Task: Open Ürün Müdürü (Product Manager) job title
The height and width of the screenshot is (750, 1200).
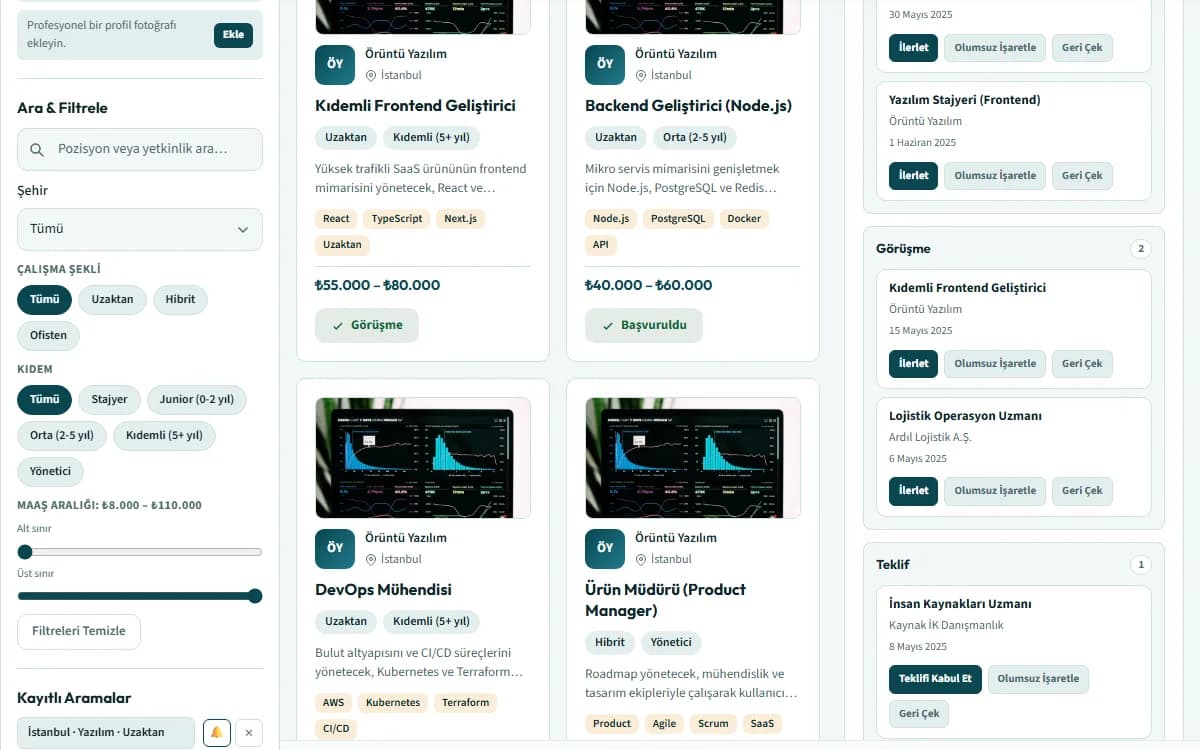Action: 665,600
